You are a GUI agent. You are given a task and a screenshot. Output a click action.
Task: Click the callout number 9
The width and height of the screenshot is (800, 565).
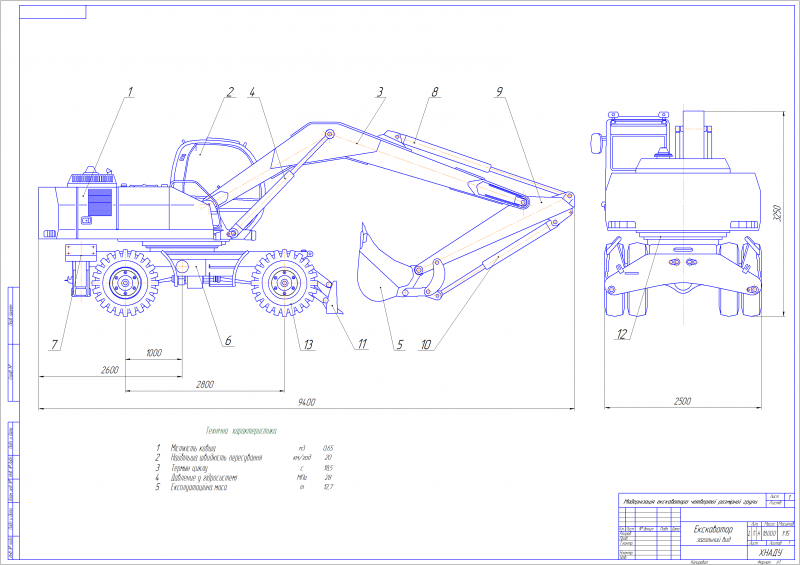point(499,92)
